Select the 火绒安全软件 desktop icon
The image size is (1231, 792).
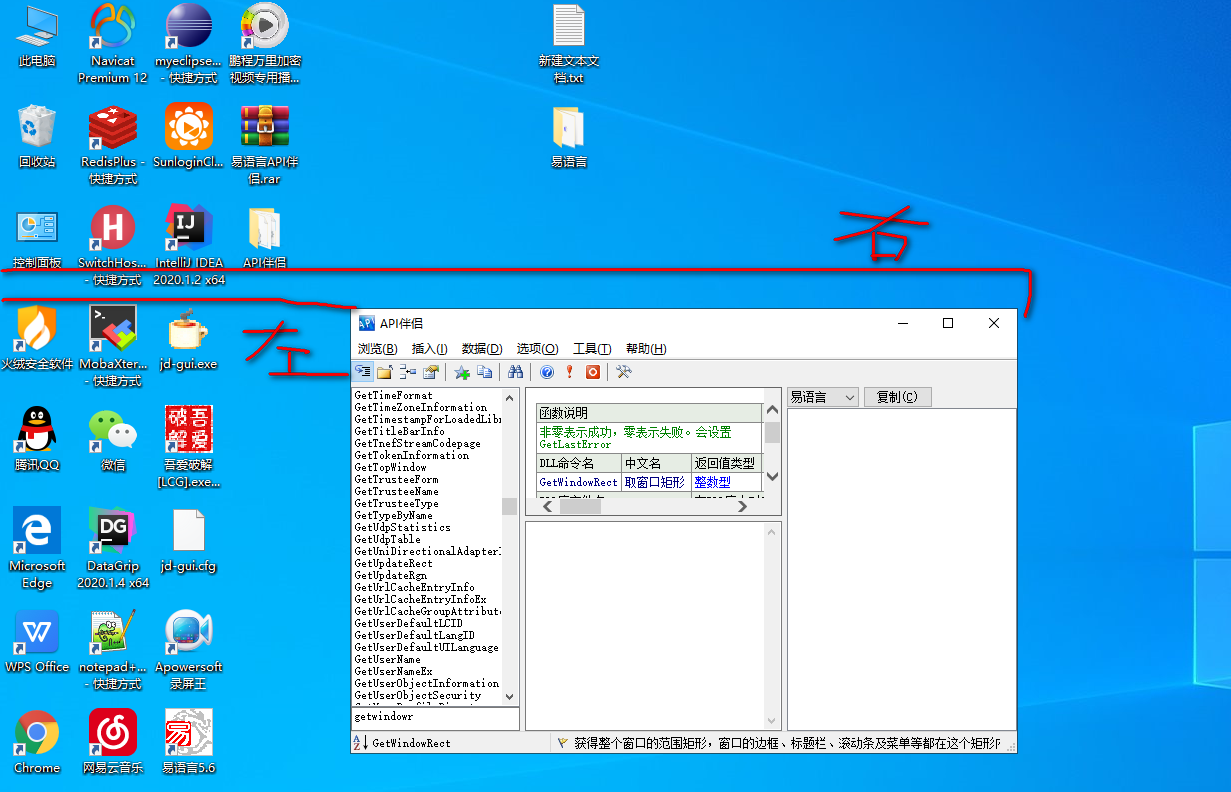37,339
